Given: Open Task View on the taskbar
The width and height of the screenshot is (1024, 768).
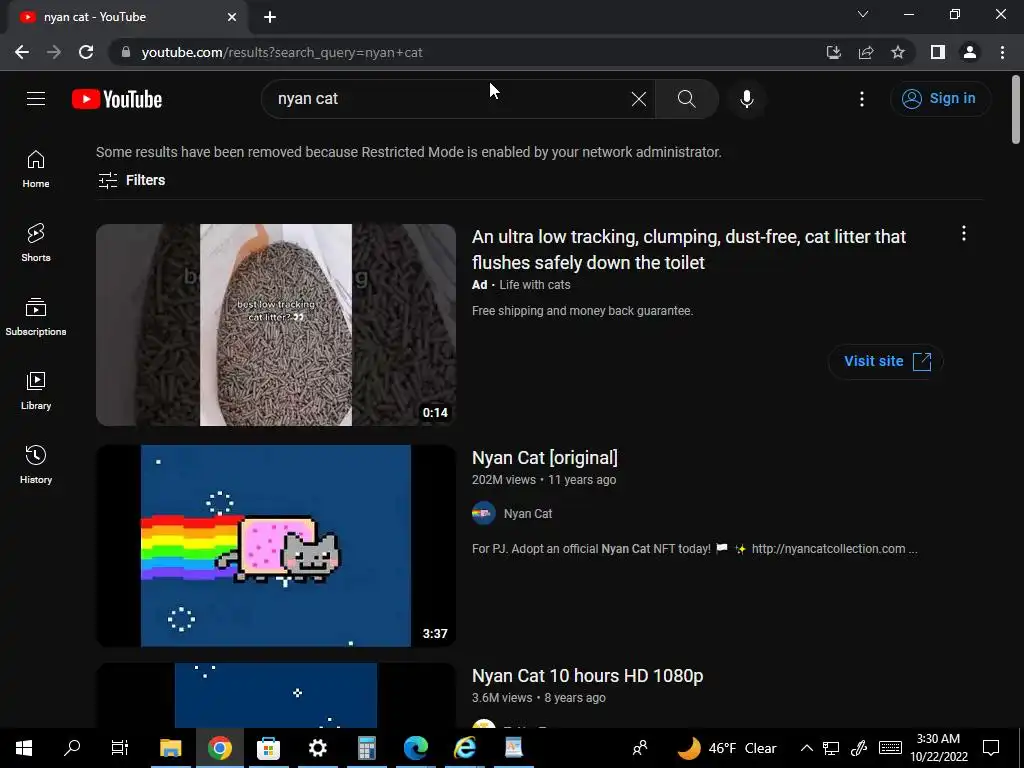Looking at the screenshot, I should (120, 748).
